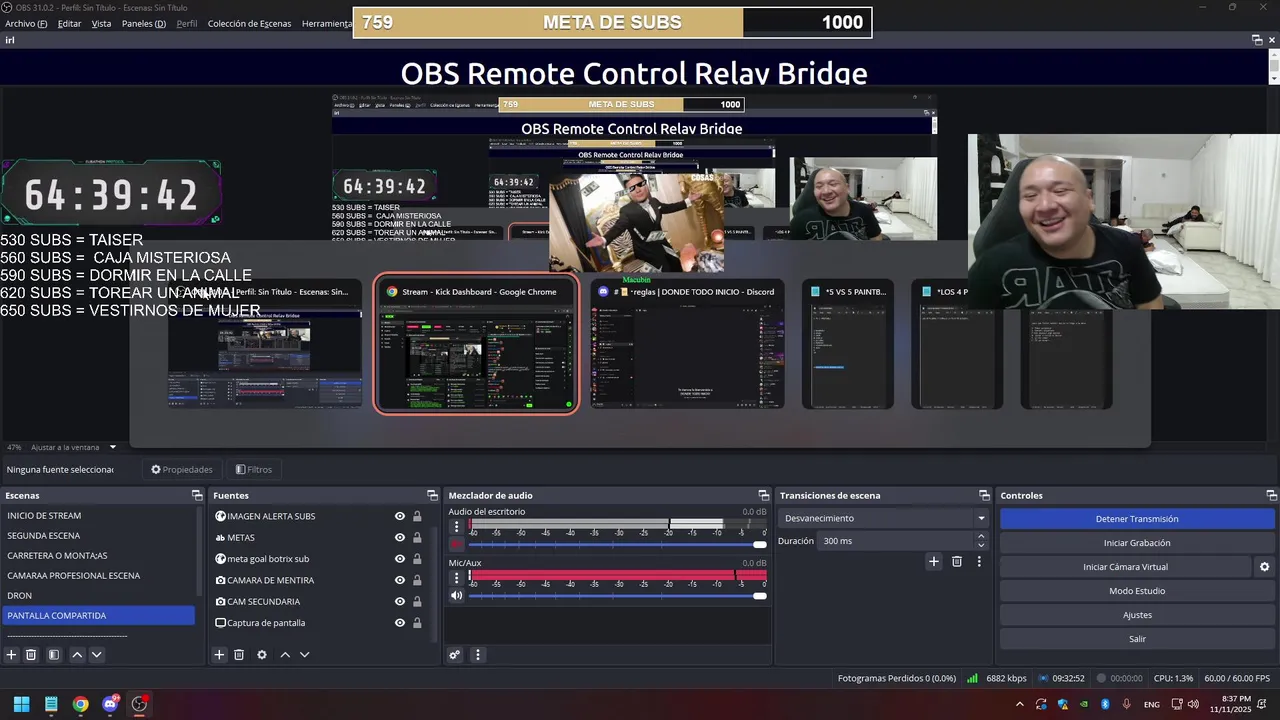1280x720 pixels.
Task: Increase transition duration with up arrow
Action: point(981,536)
